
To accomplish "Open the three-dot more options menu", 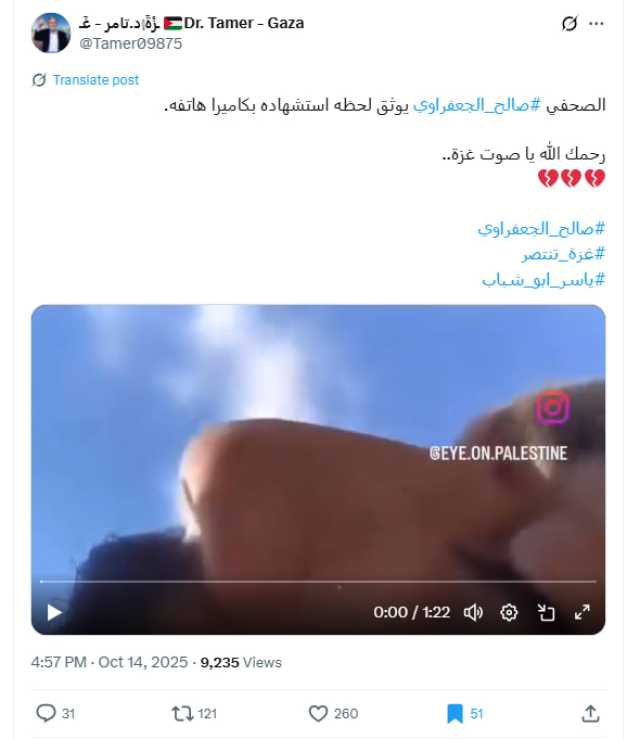I will [597, 24].
